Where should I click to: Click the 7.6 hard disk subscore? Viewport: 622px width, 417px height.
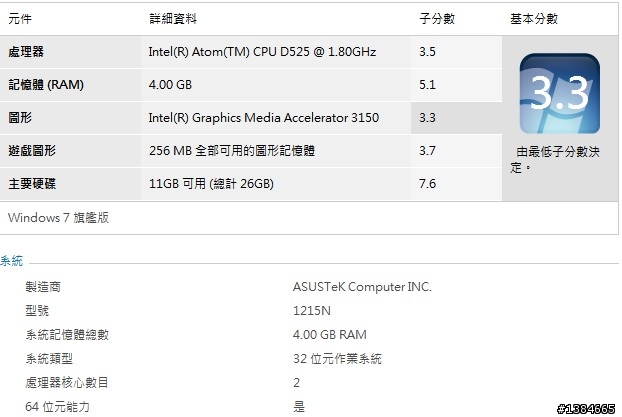427,184
